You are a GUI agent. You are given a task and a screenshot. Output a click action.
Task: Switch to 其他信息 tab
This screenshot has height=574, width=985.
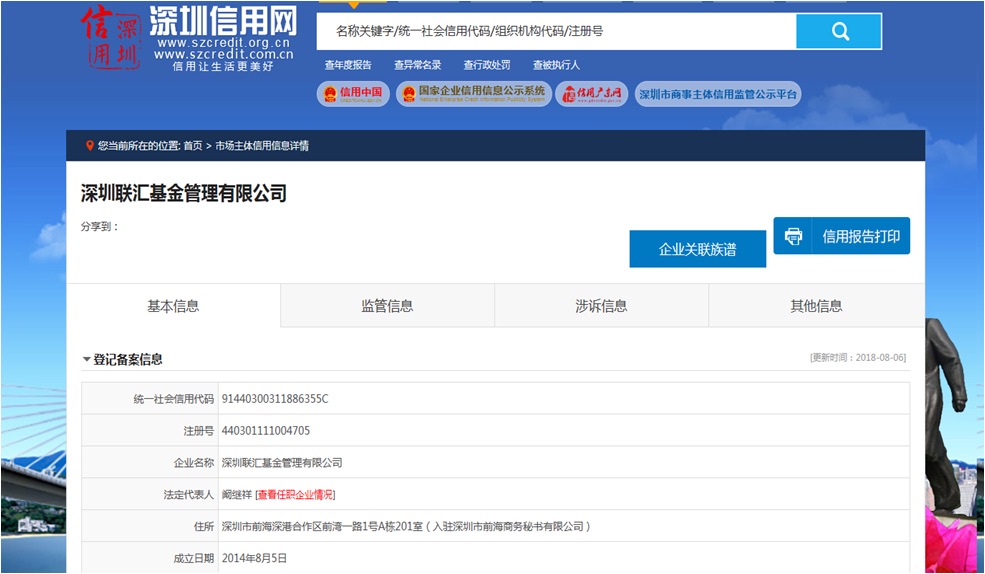(816, 306)
